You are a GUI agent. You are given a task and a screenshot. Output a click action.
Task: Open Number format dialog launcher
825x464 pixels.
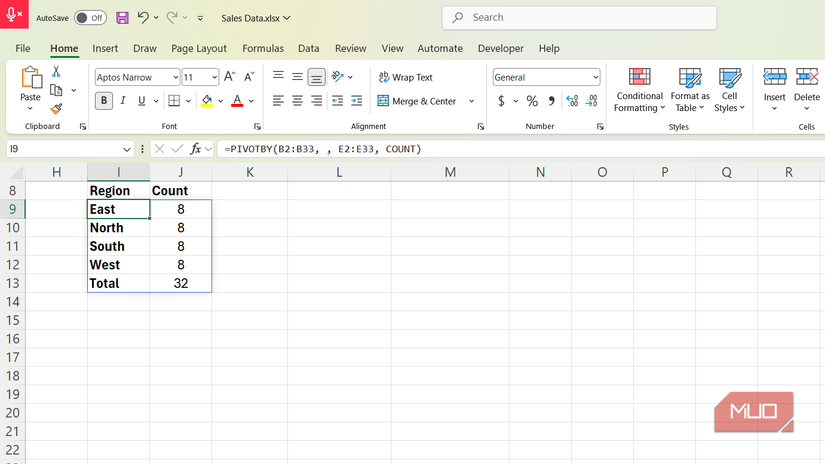pyautogui.click(x=600, y=126)
